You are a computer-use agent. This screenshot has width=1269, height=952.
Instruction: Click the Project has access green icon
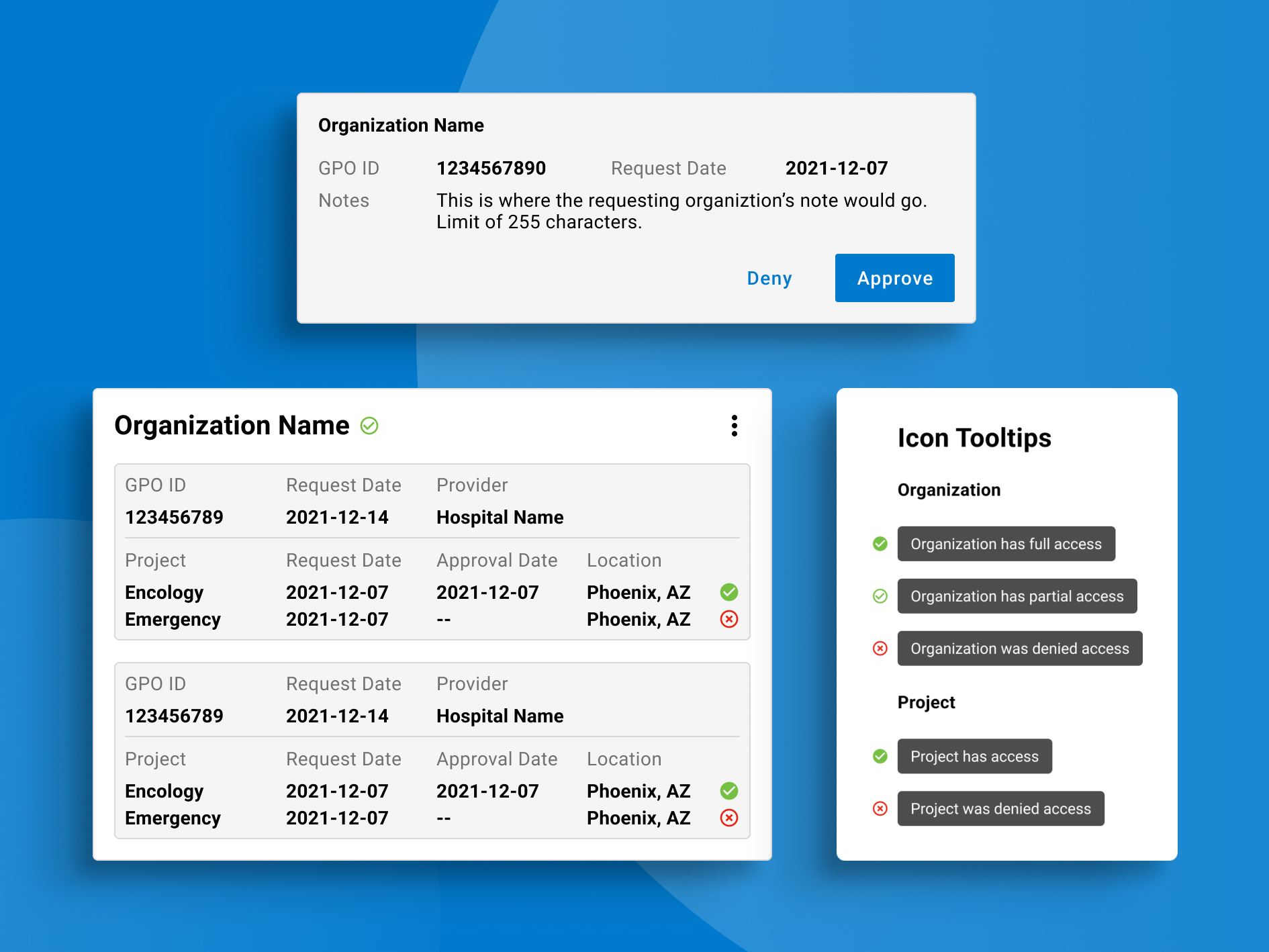pos(880,757)
